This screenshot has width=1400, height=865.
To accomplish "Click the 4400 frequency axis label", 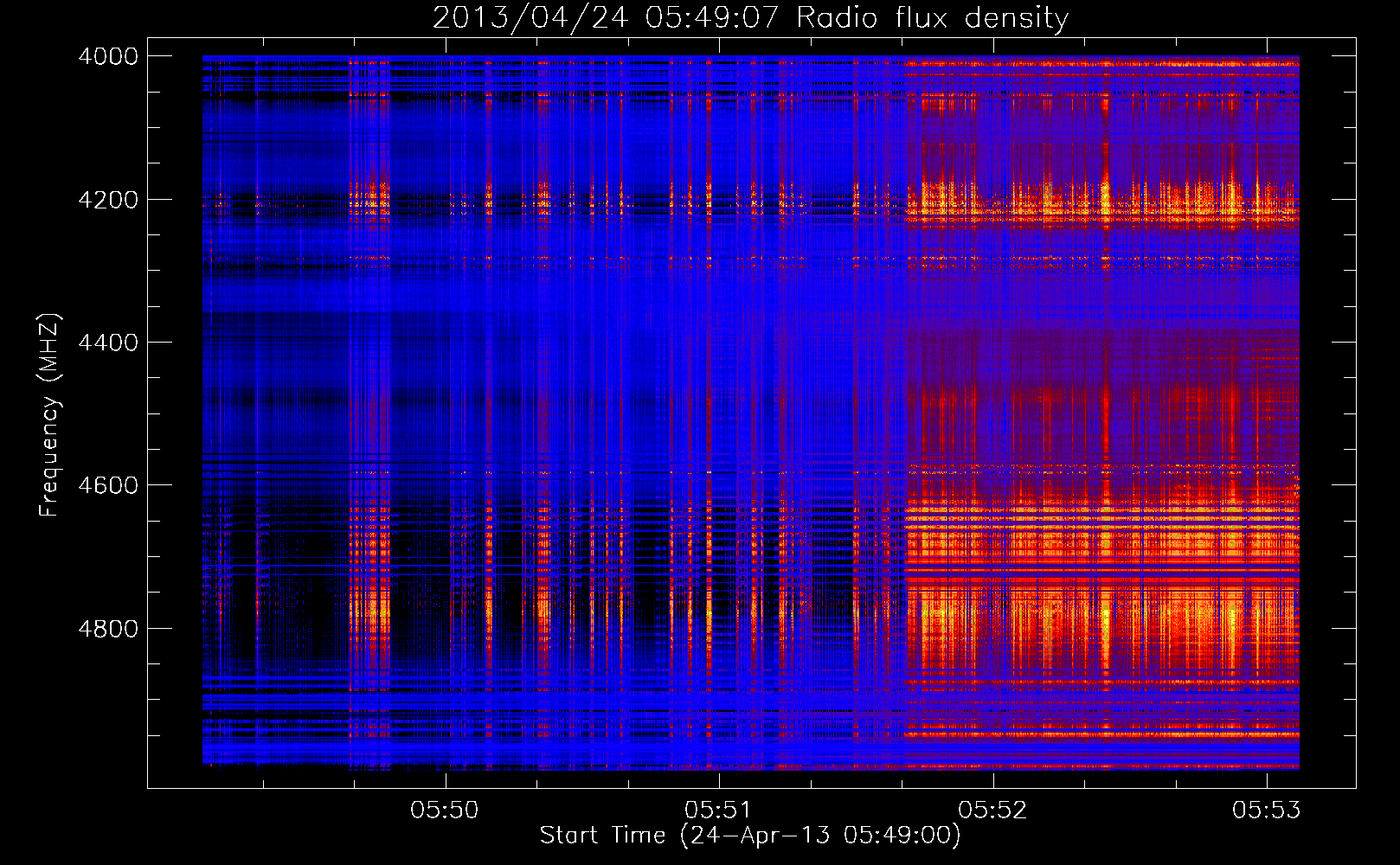I will 108,343.
